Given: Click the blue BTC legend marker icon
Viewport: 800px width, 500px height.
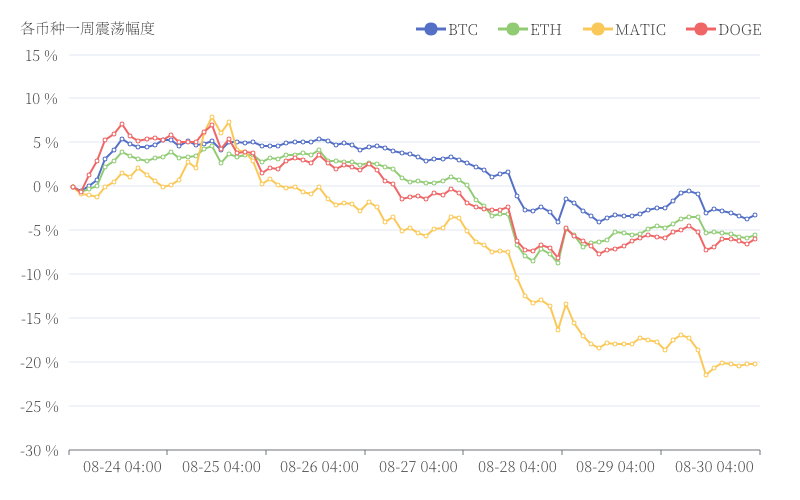Looking at the screenshot, I should pyautogui.click(x=430, y=29).
